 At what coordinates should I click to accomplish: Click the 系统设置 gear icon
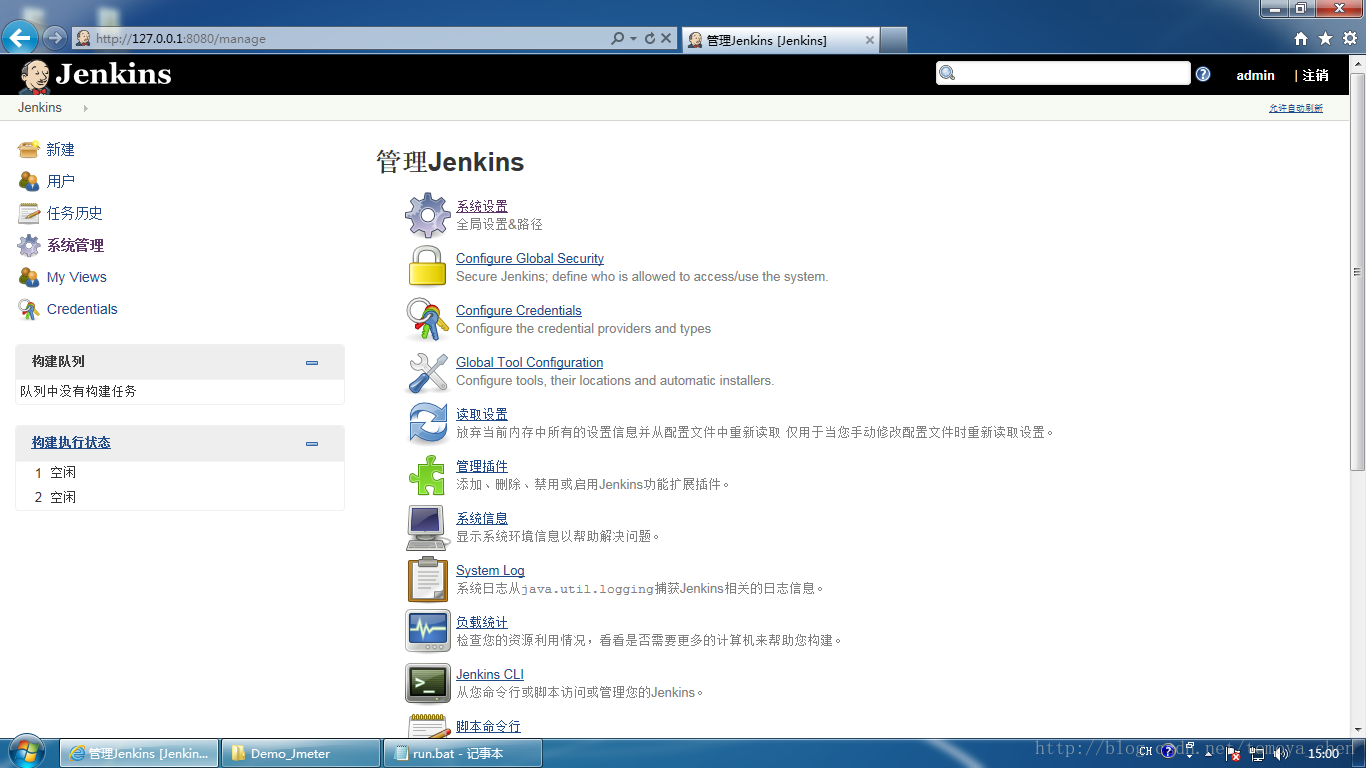pos(428,215)
